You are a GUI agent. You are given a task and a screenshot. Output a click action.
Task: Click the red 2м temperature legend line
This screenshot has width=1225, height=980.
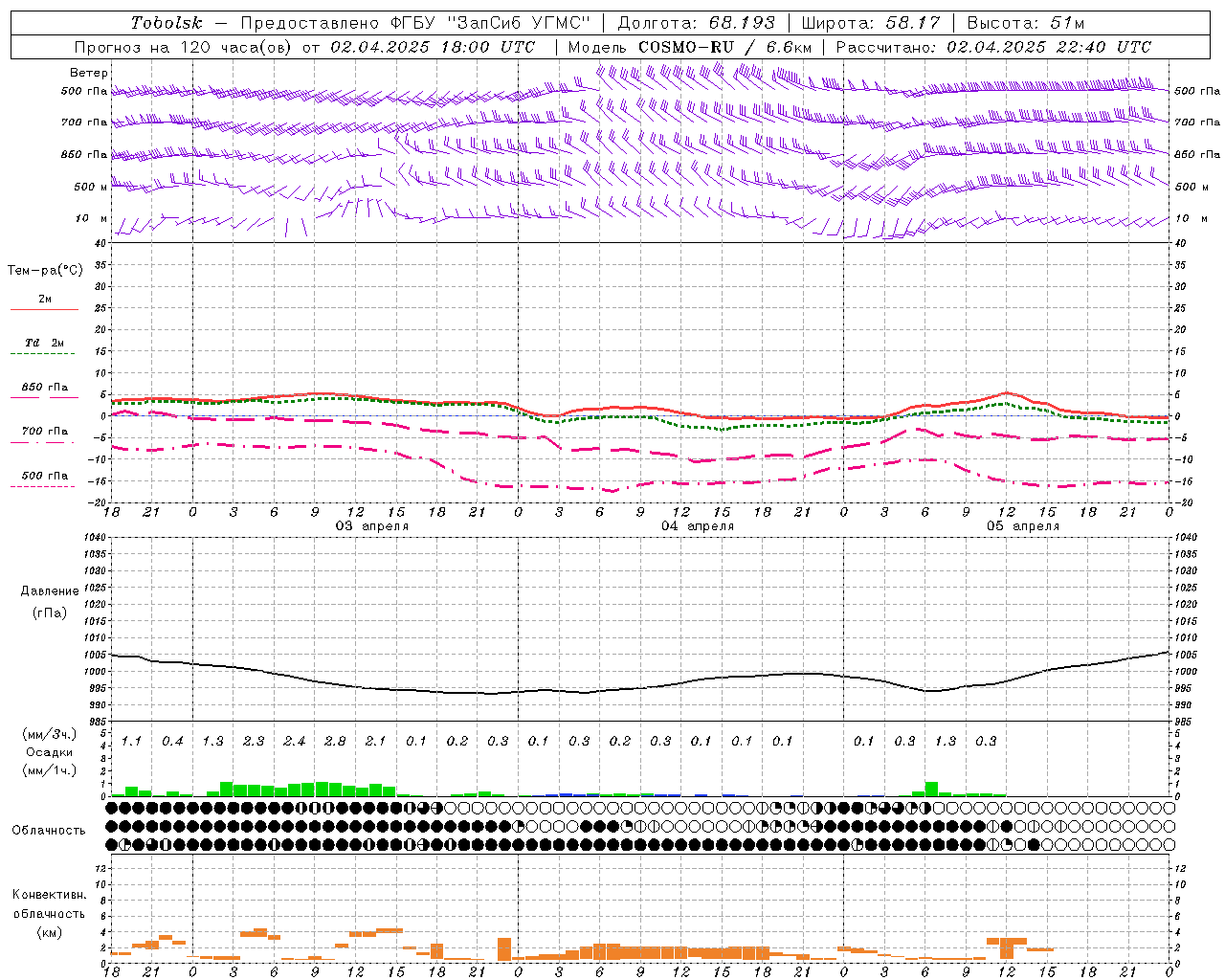(44, 309)
